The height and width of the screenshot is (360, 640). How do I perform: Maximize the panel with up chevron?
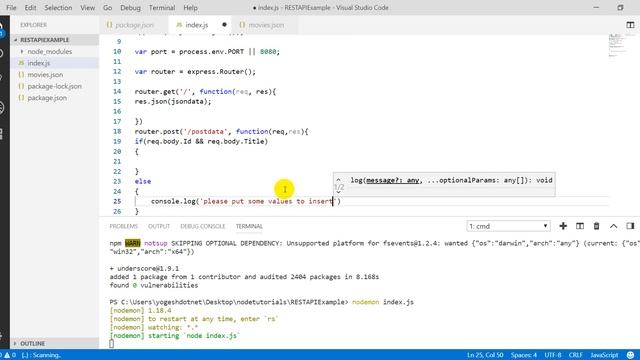(x=613, y=226)
